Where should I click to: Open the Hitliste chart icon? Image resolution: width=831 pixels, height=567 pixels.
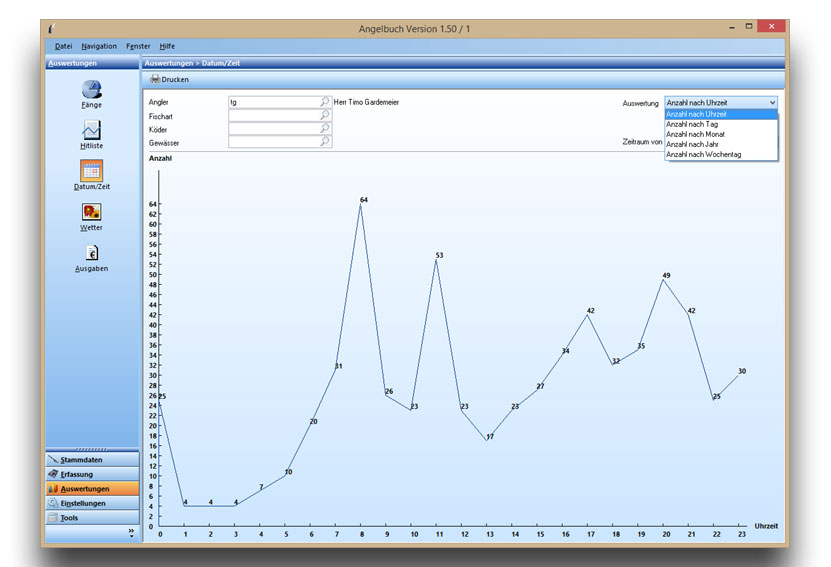click(x=91, y=130)
